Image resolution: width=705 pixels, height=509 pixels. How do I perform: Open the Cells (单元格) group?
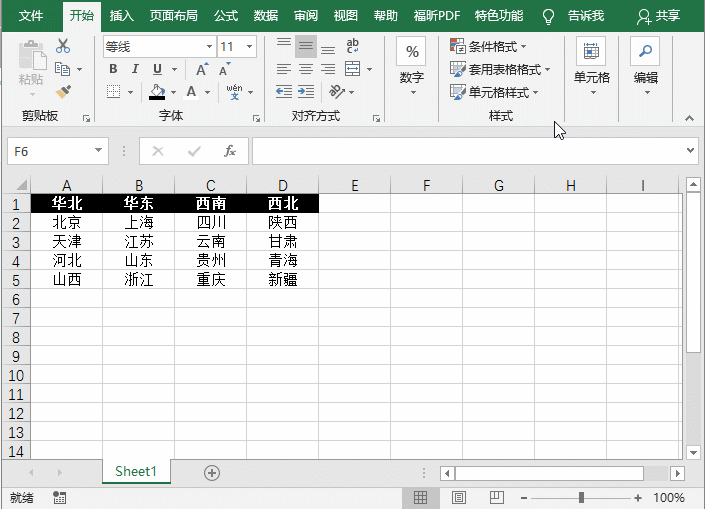tap(592, 67)
